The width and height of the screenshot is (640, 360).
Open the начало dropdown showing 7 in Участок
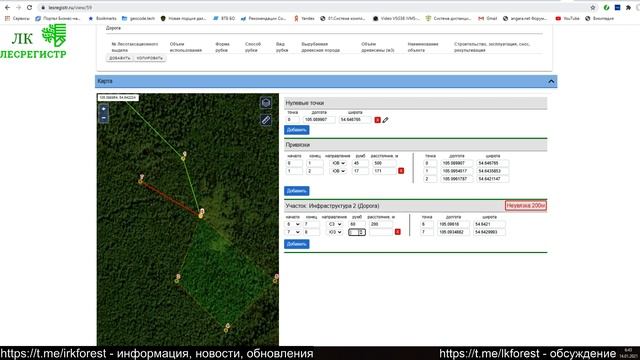(293, 232)
